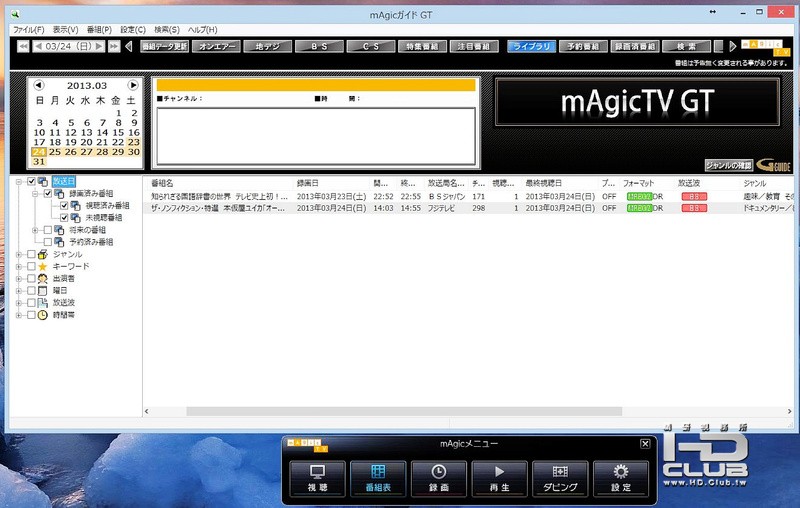Close the mAgicメニュー panel

point(645,444)
